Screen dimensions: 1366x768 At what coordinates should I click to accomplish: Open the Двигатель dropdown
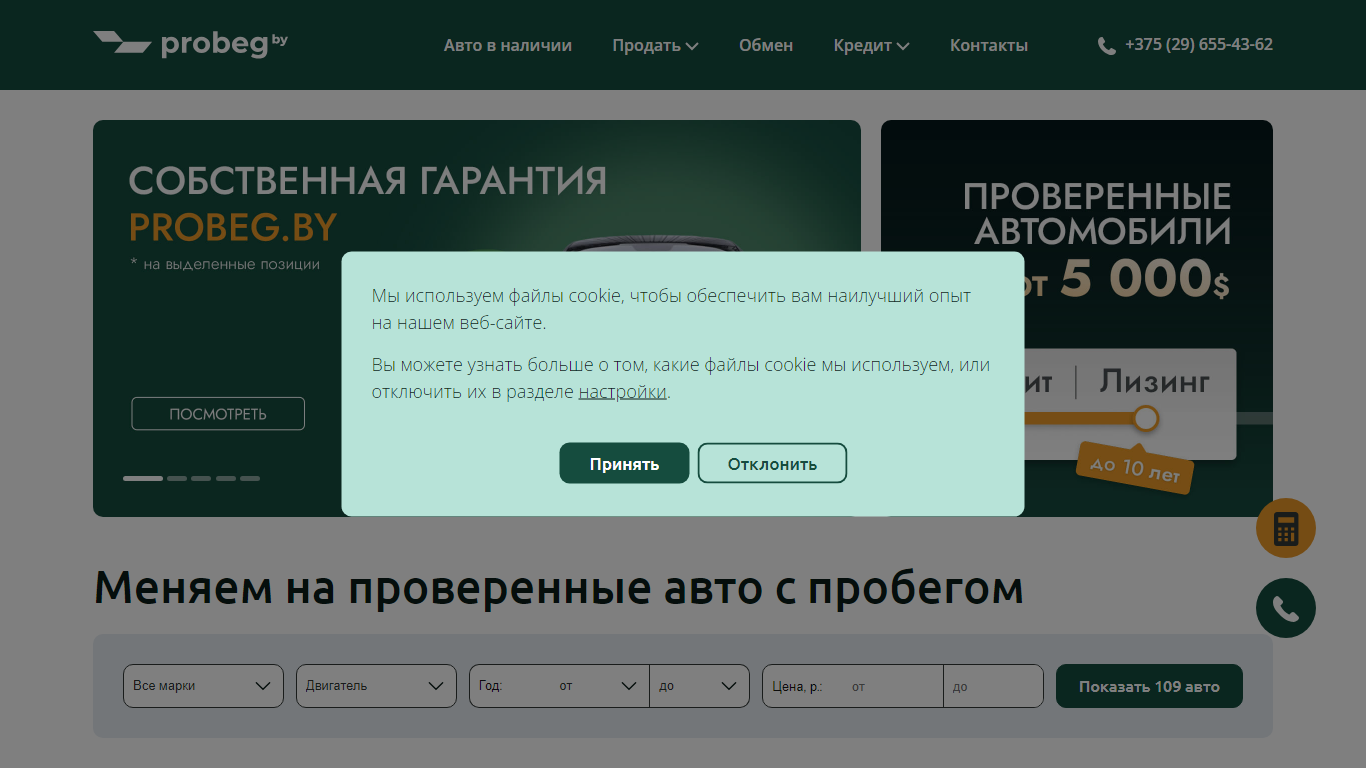pyautogui.click(x=376, y=686)
